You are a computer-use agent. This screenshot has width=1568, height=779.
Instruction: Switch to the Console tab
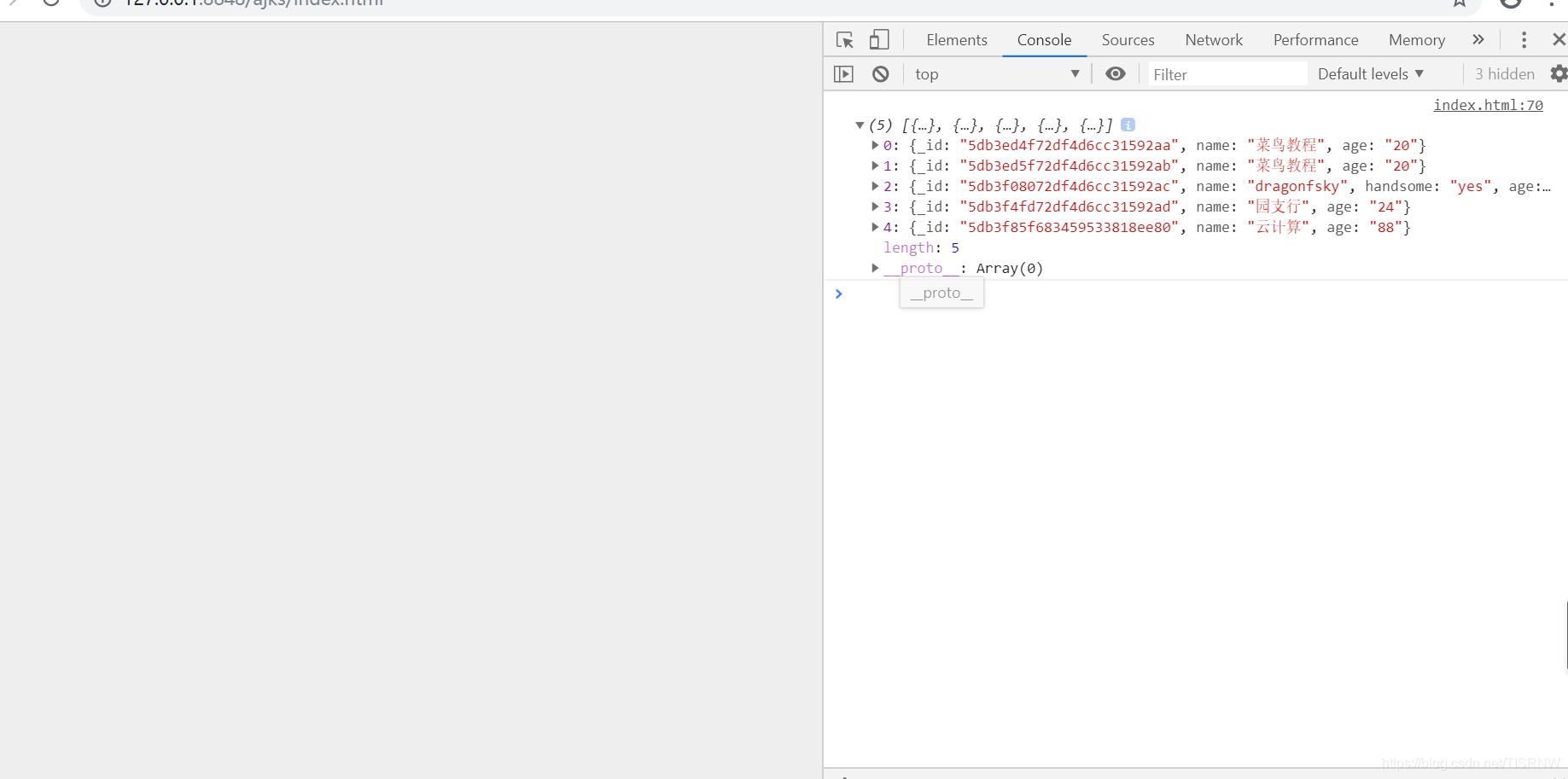click(x=1044, y=40)
